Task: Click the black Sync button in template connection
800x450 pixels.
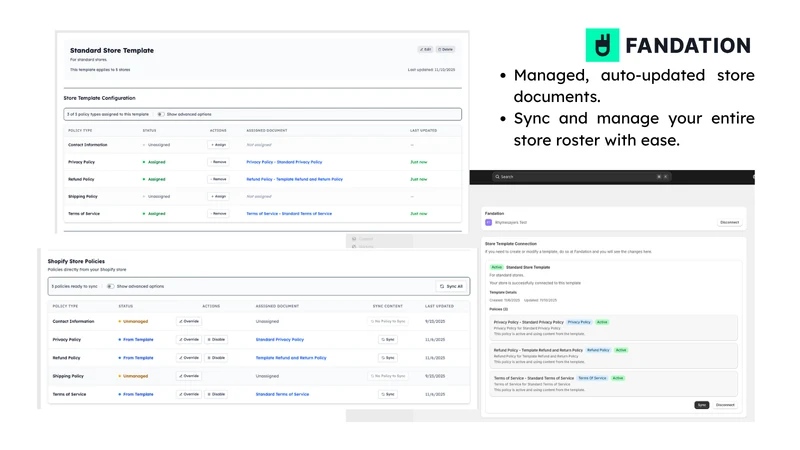Action: click(x=702, y=405)
